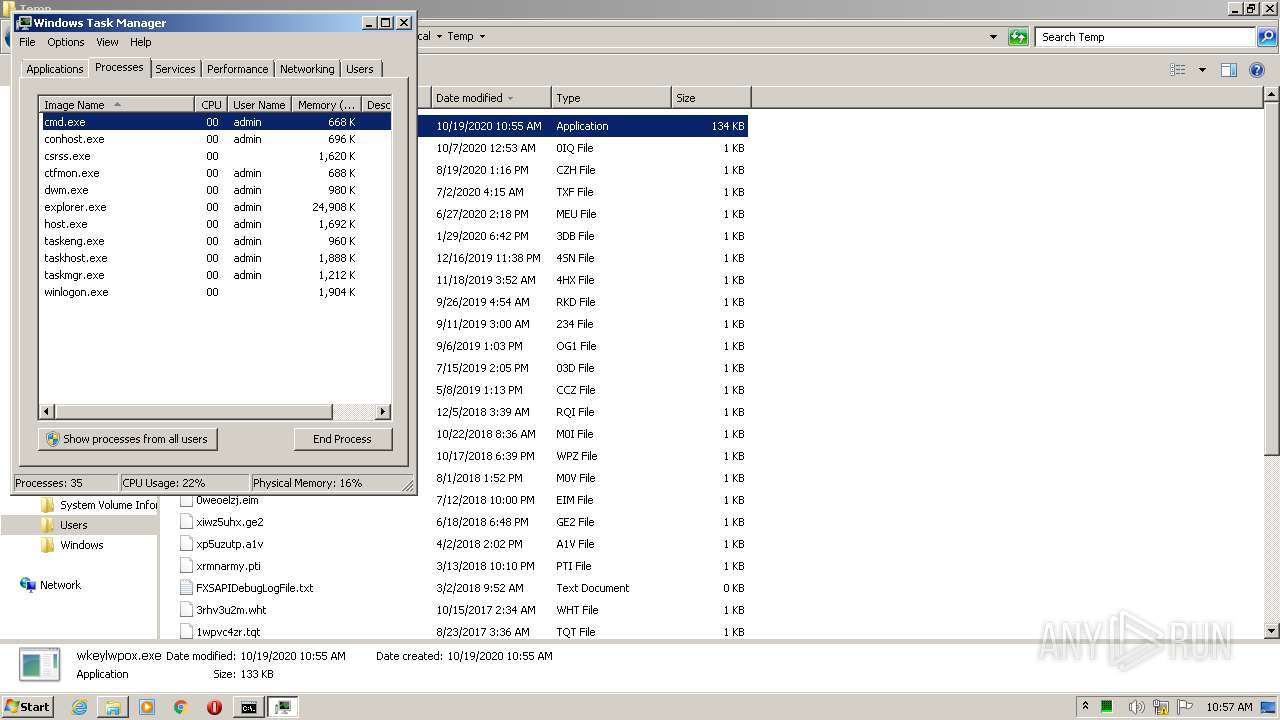The width and height of the screenshot is (1280, 720).
Task: Click right arrow of process list horizontal scrollbar
Action: pyautogui.click(x=382, y=412)
